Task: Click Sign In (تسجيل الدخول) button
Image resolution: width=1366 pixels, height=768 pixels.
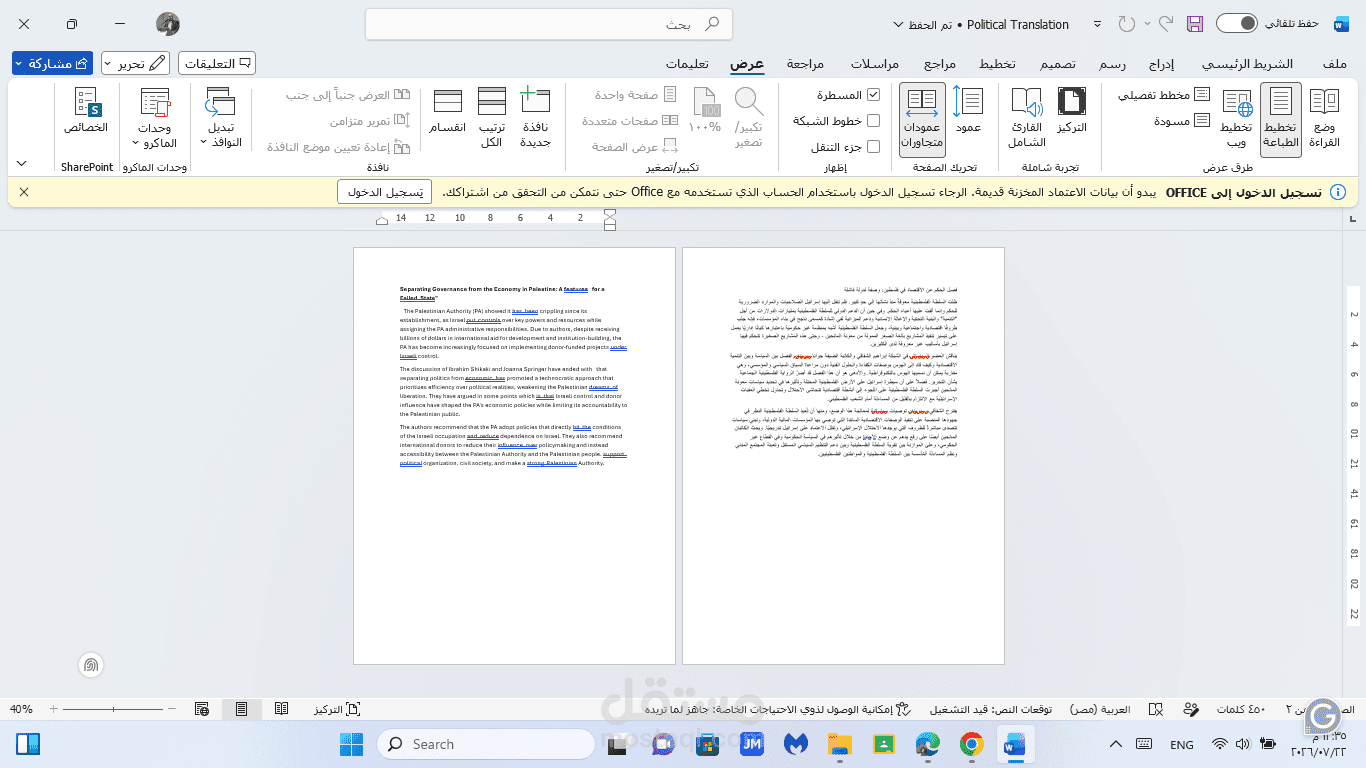Action: pyautogui.click(x=384, y=191)
